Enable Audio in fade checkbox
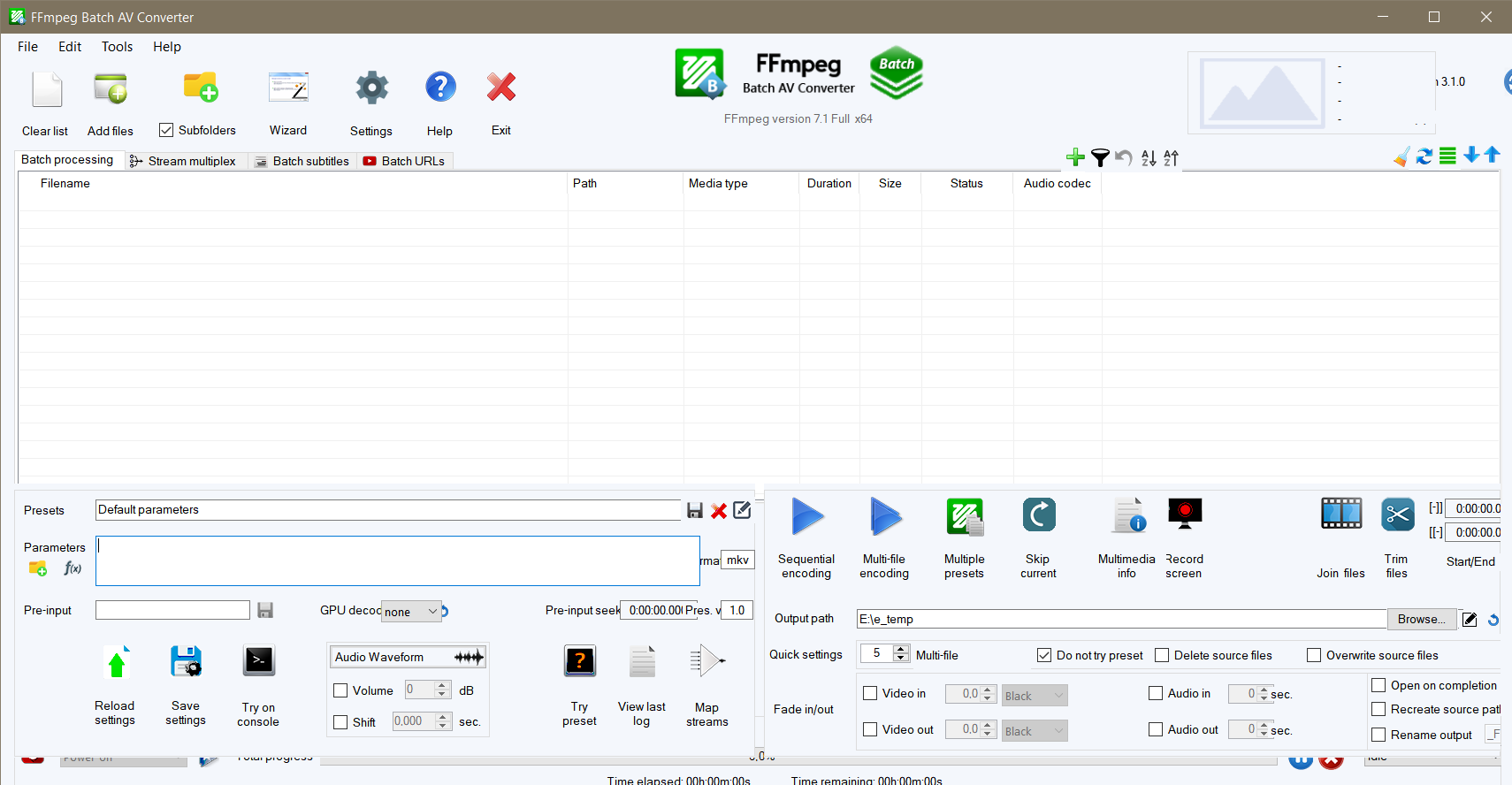The image size is (1512, 785). [x=1156, y=693]
